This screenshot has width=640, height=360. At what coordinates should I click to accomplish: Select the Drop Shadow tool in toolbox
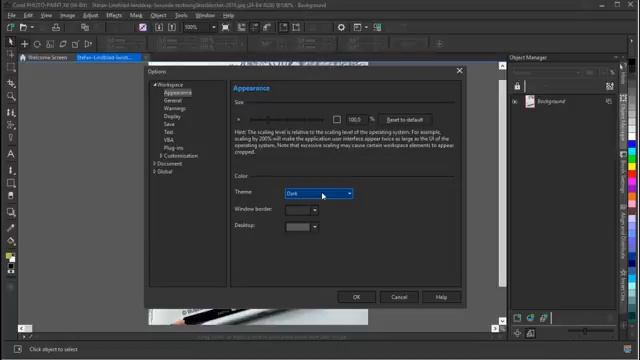click(11, 212)
